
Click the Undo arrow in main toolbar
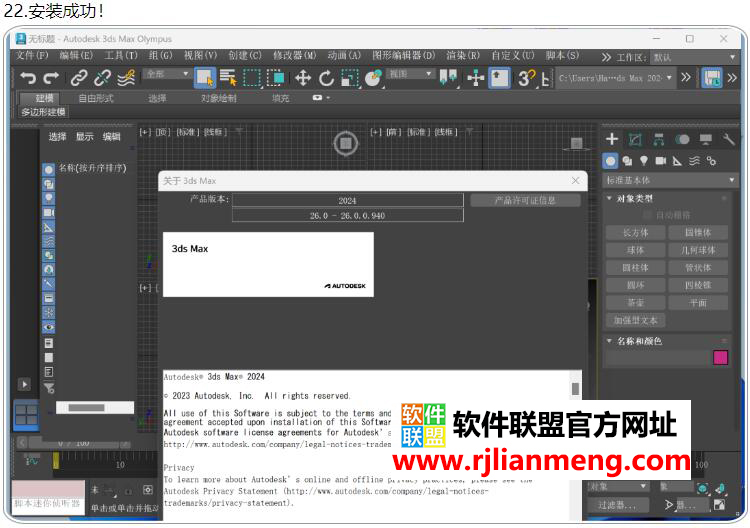click(28, 78)
